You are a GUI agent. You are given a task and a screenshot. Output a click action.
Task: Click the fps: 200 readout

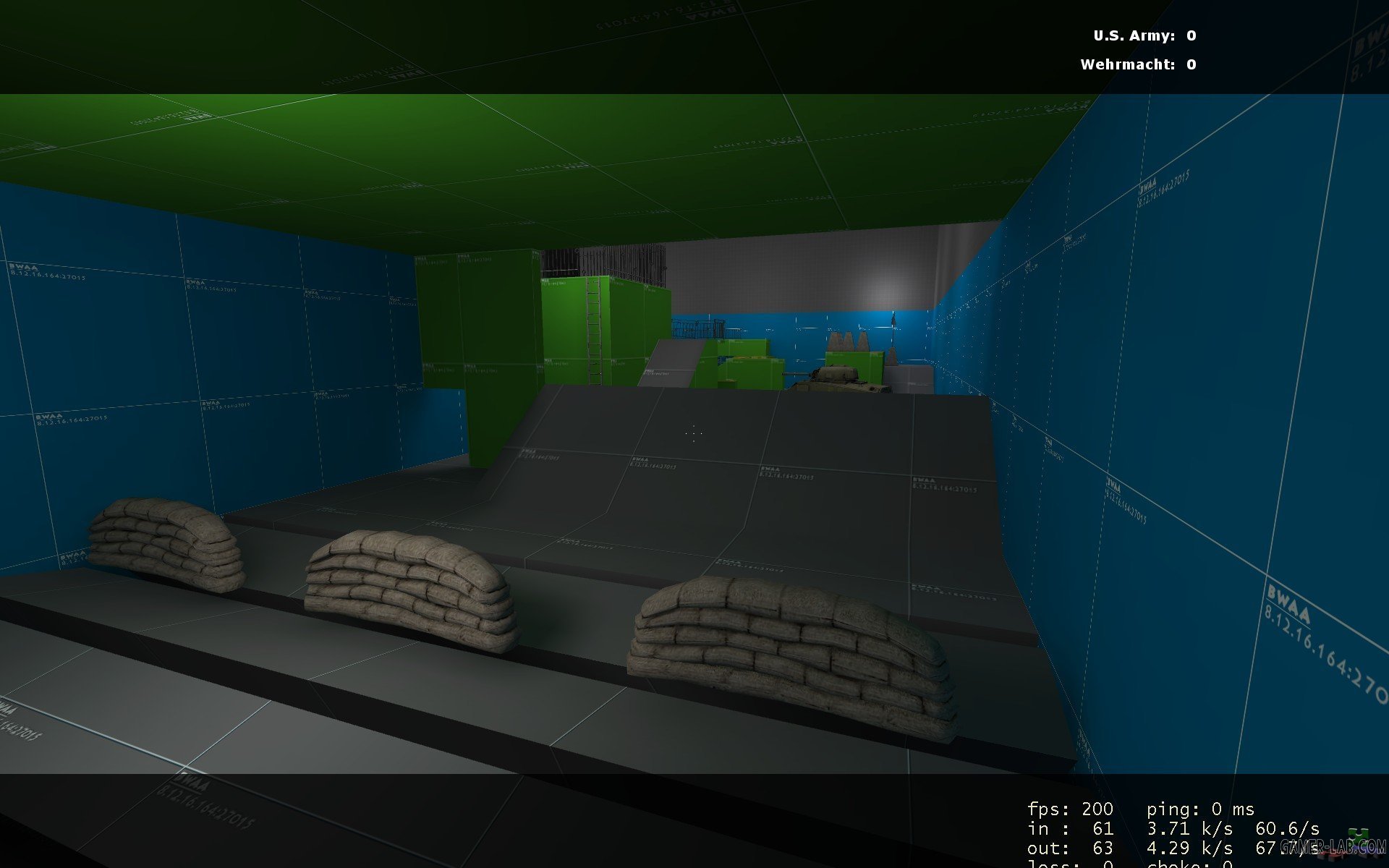click(x=1069, y=809)
